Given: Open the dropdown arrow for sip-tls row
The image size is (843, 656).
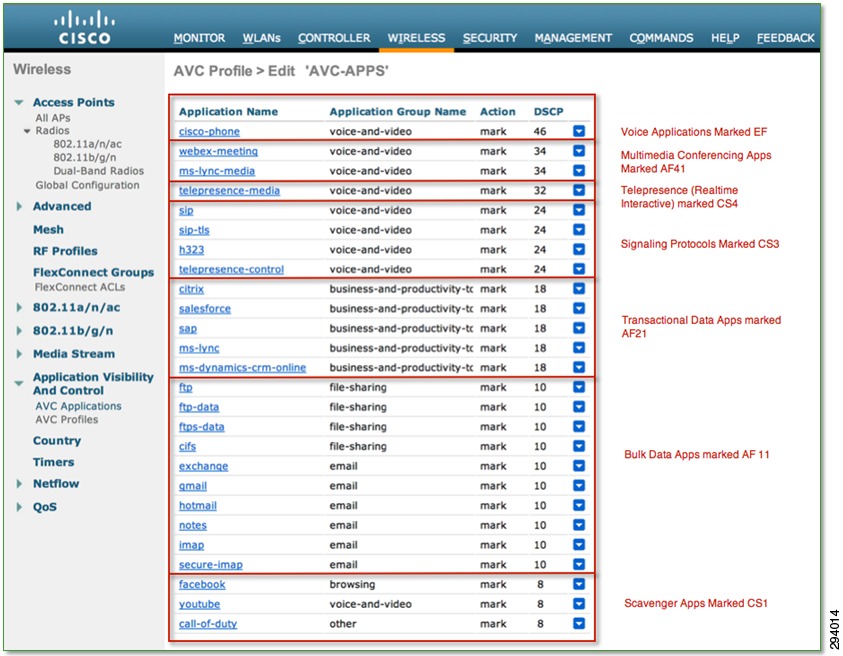Looking at the screenshot, I should [x=579, y=230].
